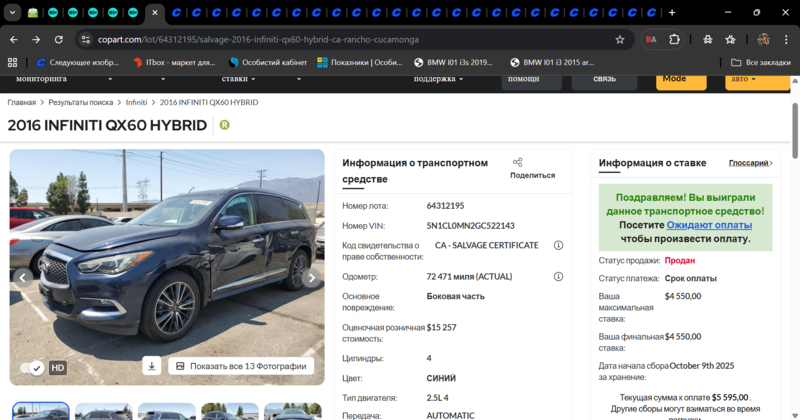Select the second photo thumbnail
This screenshot has height=420, width=800.
click(x=104, y=411)
